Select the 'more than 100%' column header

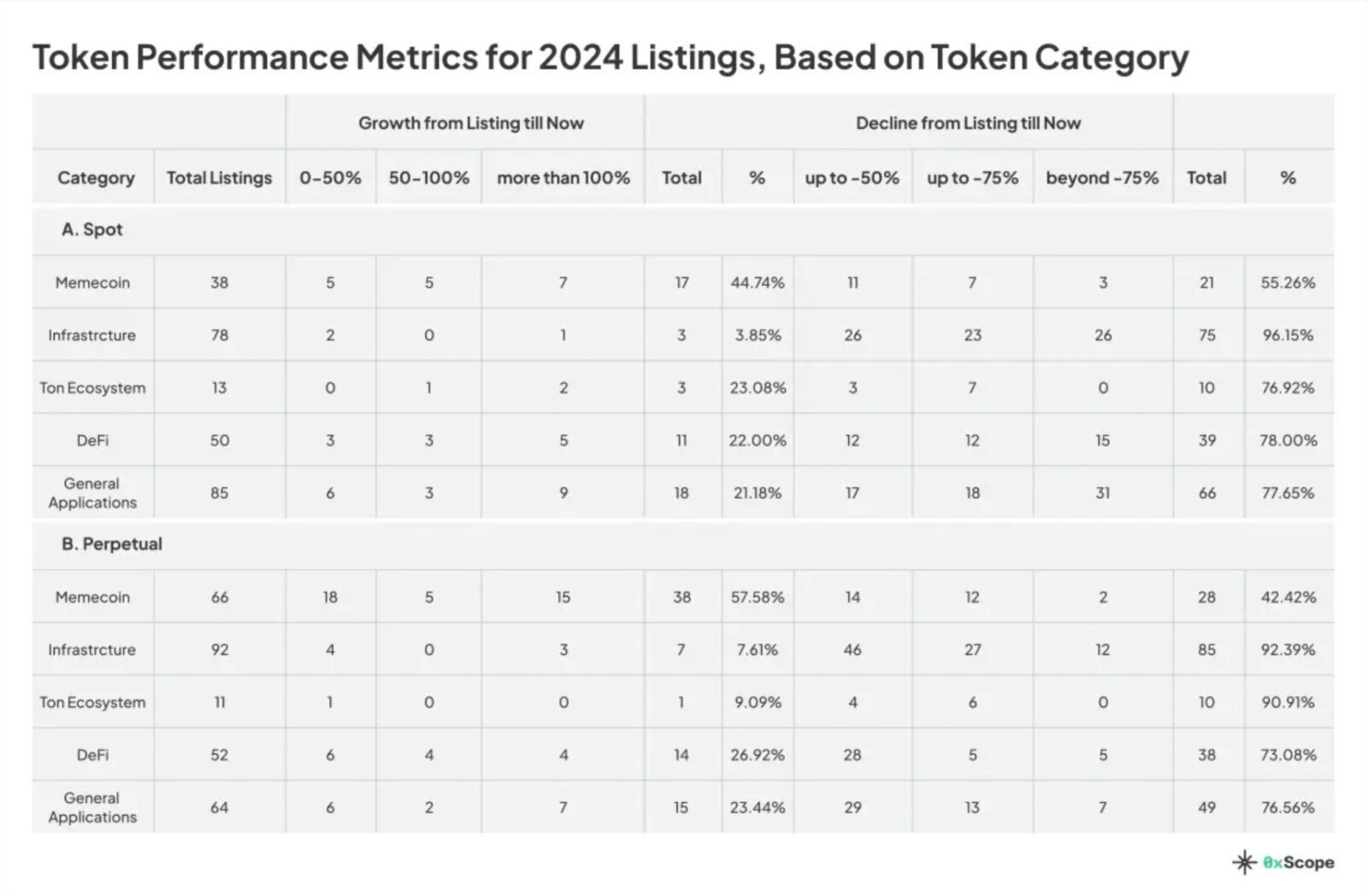(x=563, y=178)
